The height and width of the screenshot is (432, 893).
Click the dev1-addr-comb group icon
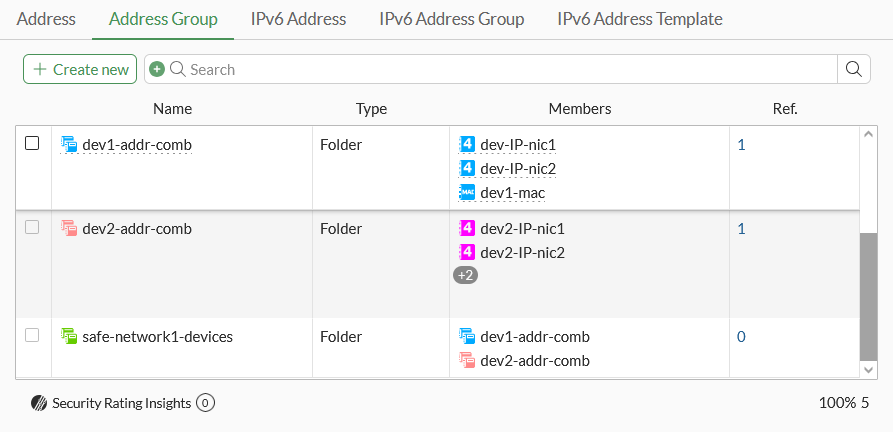coord(69,144)
